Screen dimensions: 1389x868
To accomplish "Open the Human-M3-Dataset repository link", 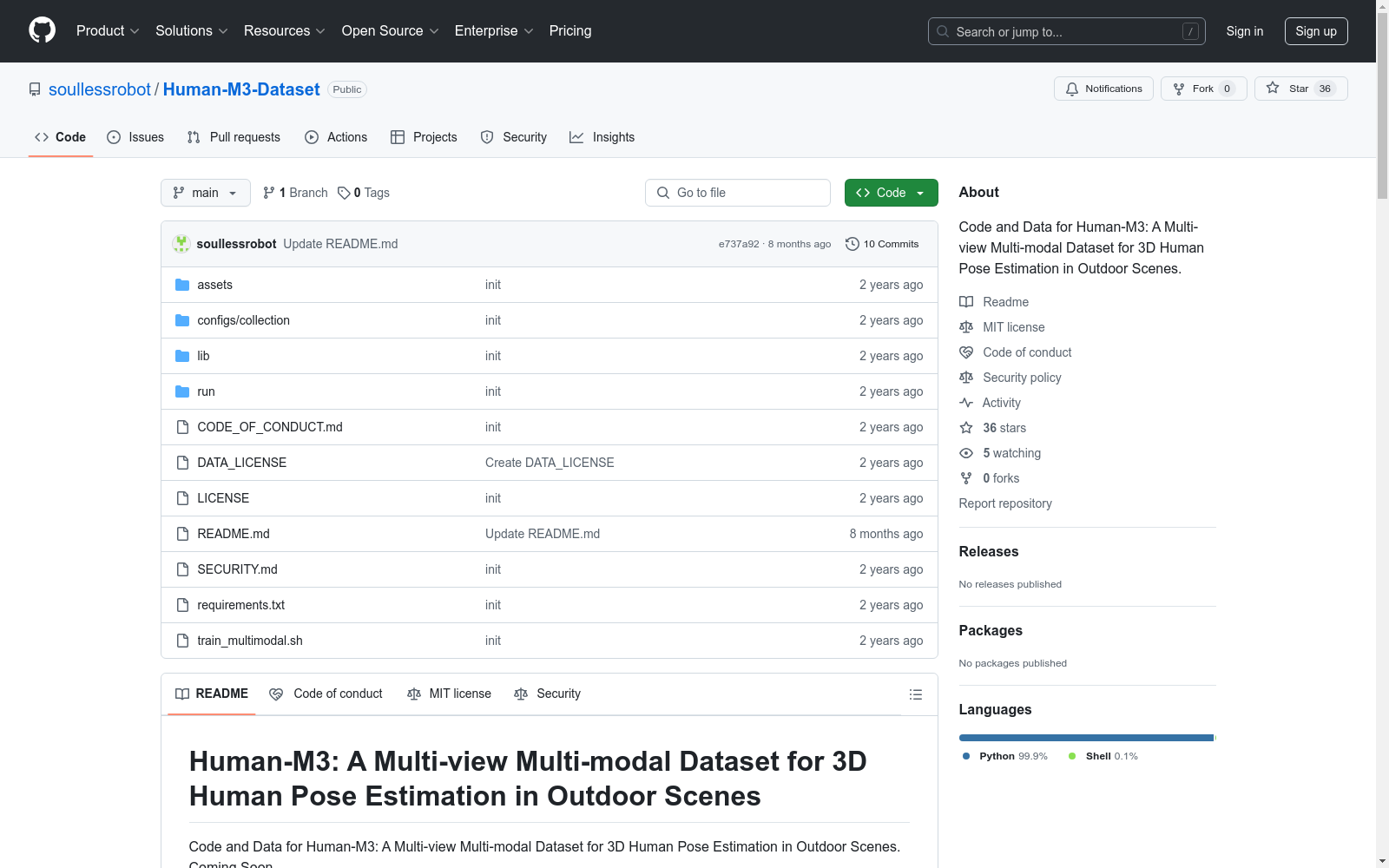I will 241,89.
